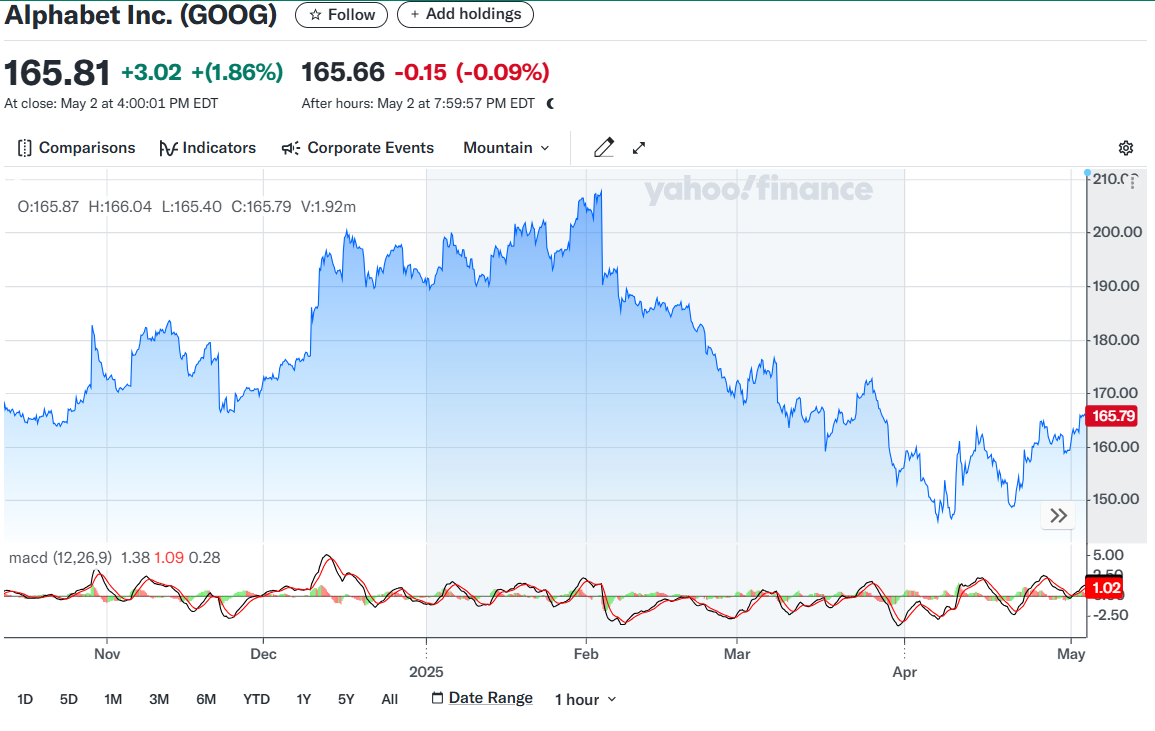Click the after hours price 165.66
Screen dimensions: 1155x731
point(343,72)
